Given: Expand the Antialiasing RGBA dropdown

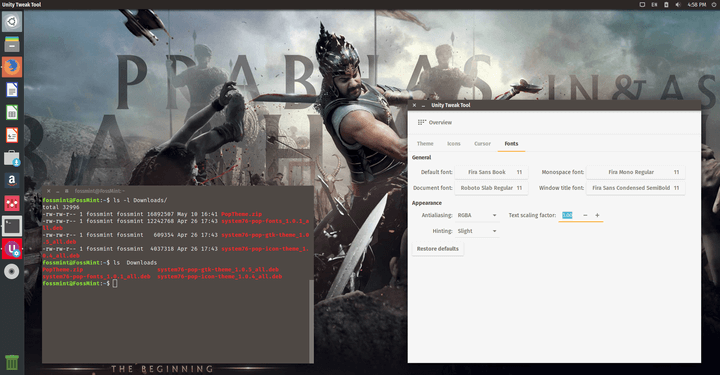Looking at the screenshot, I should [477, 215].
